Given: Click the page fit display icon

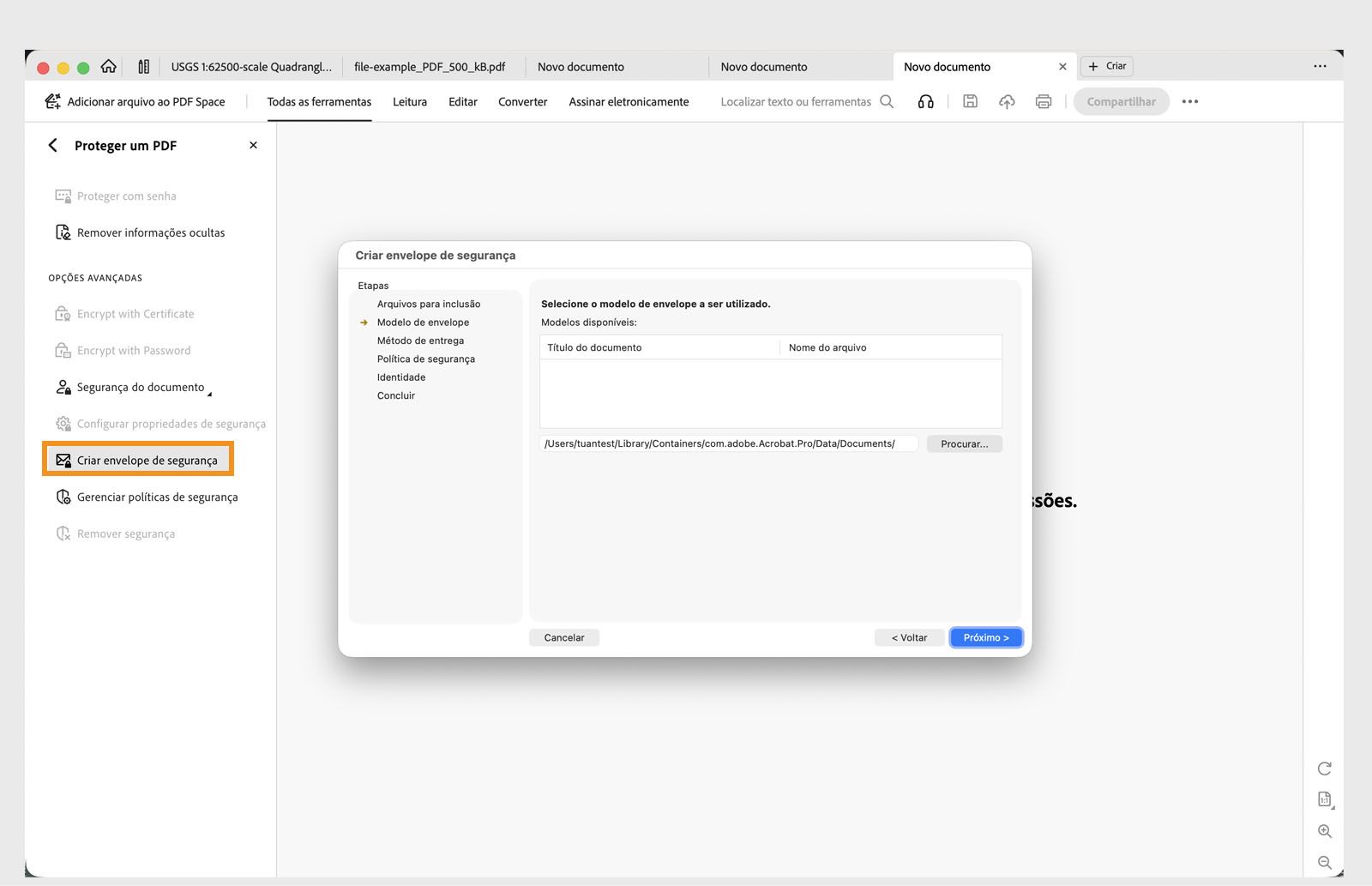Looking at the screenshot, I should pos(1325,799).
